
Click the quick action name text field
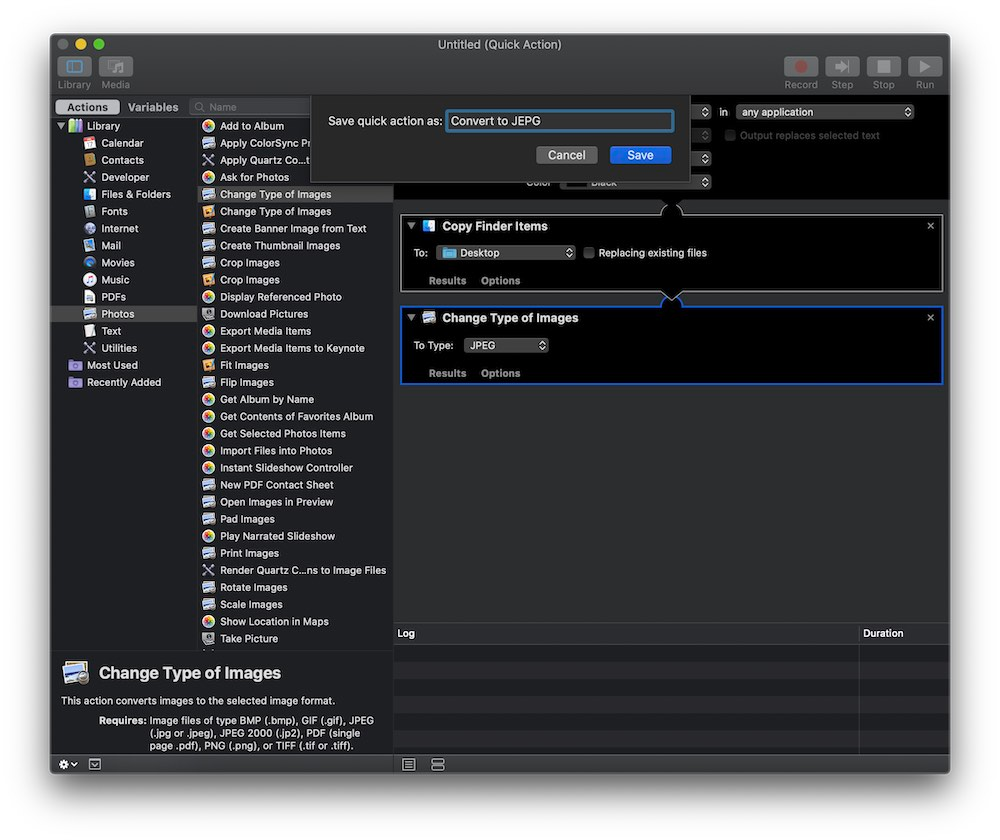[559, 121]
